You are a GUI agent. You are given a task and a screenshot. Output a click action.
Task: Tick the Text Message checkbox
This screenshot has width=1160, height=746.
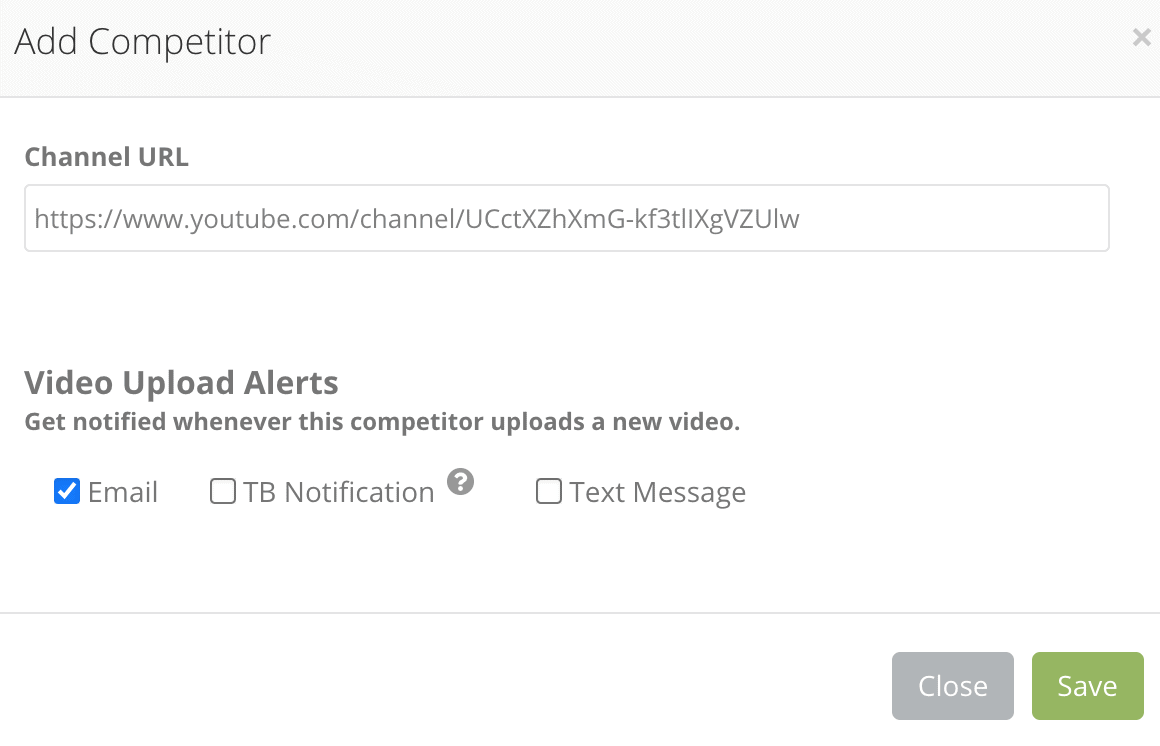549,492
